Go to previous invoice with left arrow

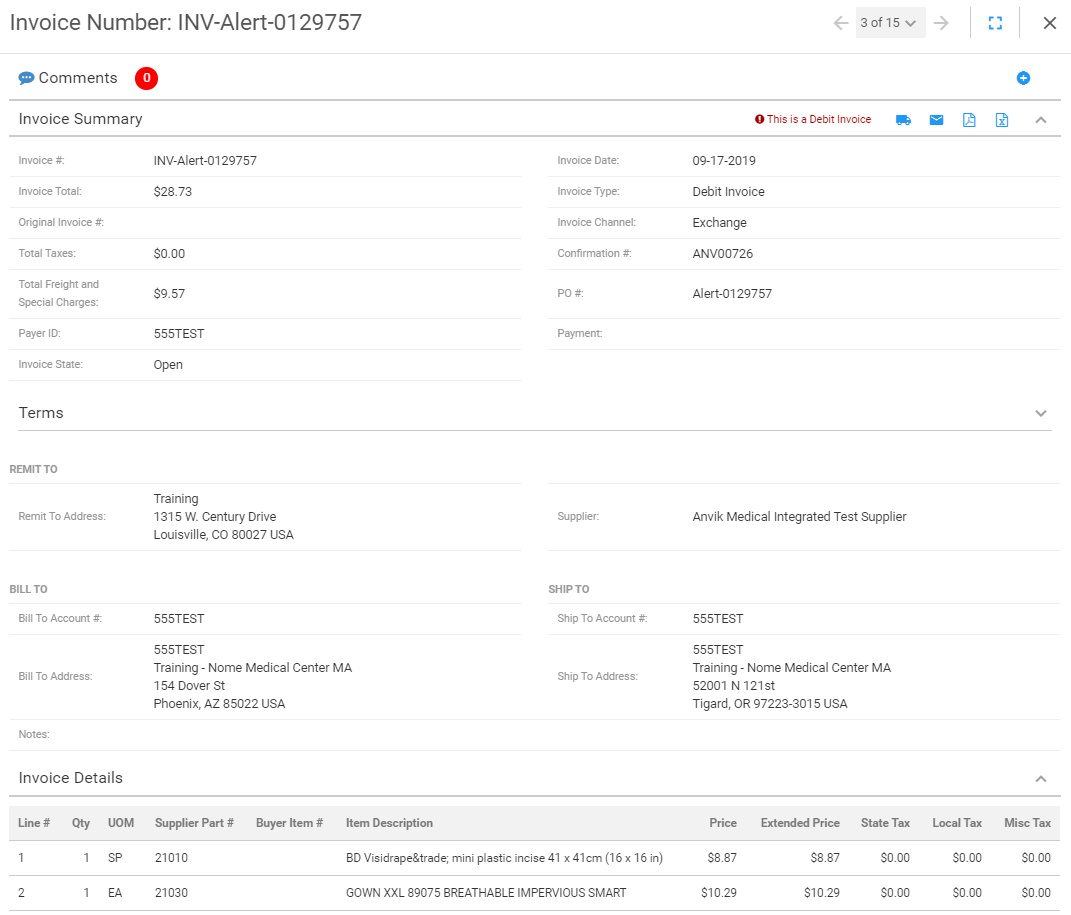click(841, 22)
